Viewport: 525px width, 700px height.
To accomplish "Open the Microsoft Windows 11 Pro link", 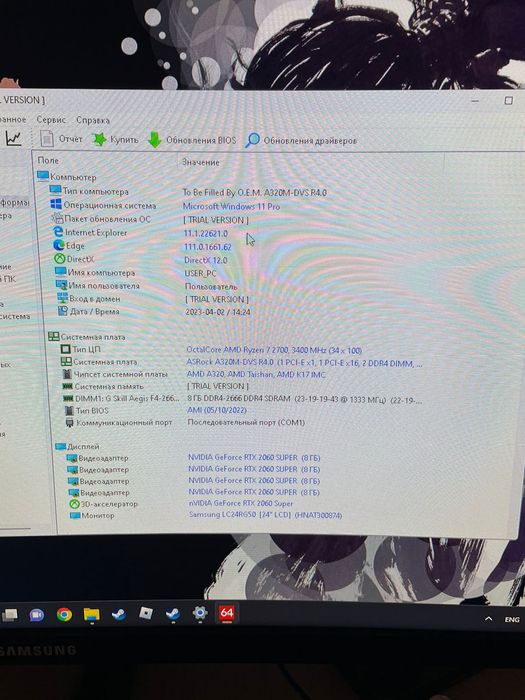I will (231, 207).
